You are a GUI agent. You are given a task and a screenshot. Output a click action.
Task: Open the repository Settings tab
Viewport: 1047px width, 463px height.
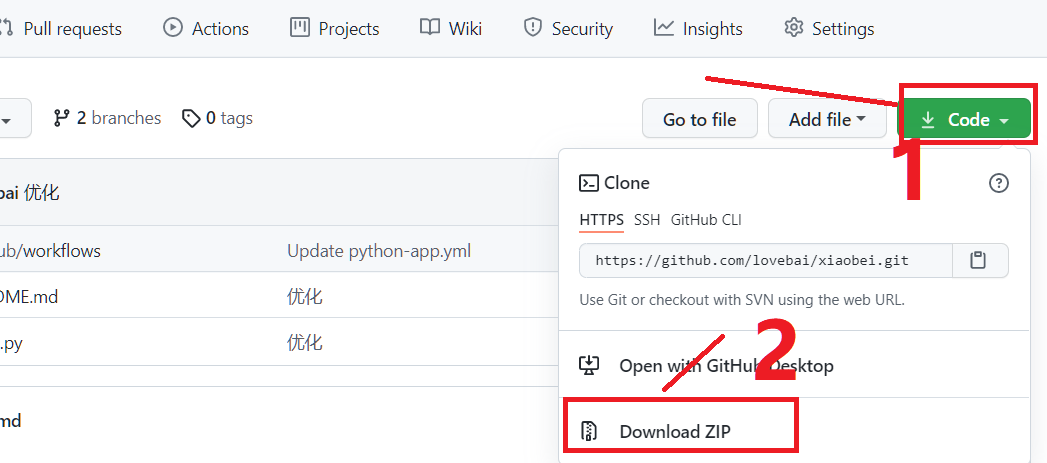(x=829, y=29)
